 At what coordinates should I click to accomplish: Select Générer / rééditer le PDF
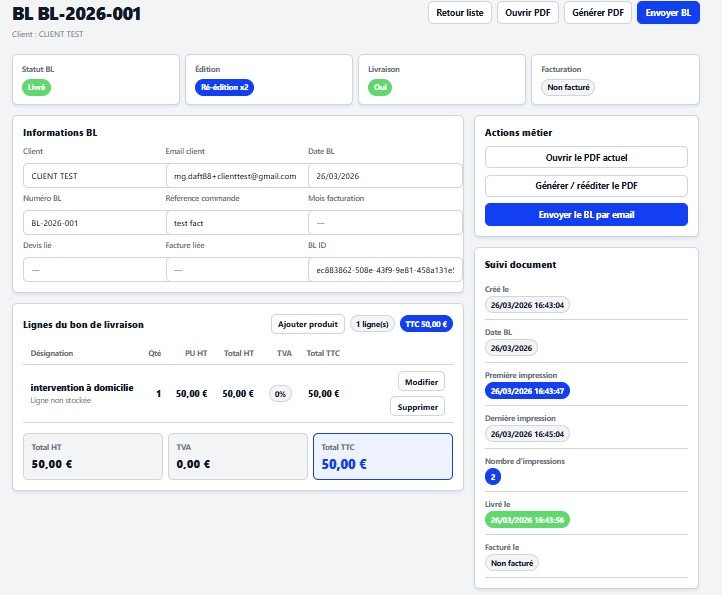(586, 186)
